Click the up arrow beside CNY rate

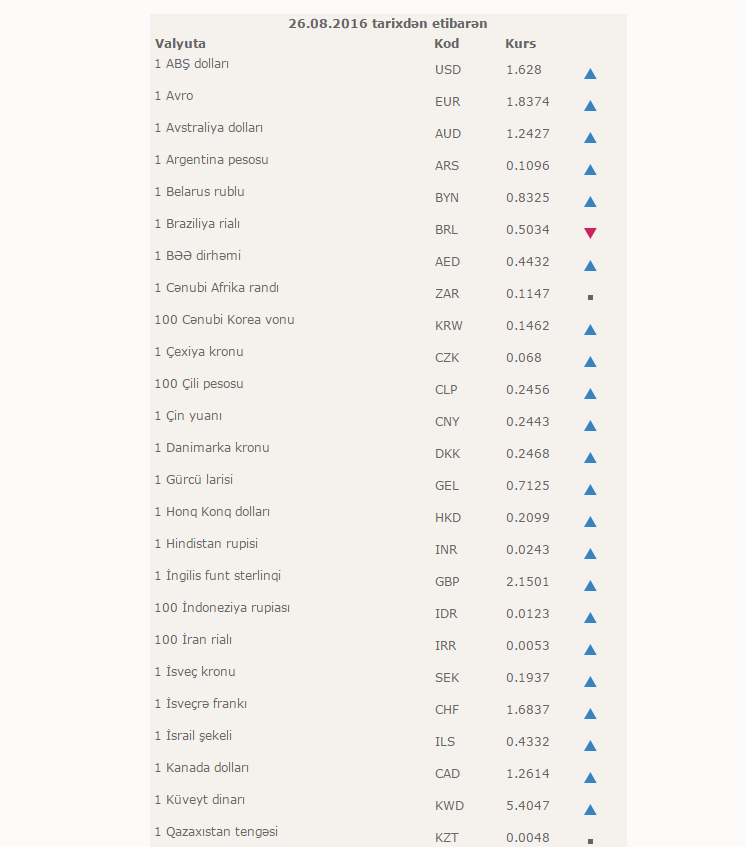click(590, 426)
